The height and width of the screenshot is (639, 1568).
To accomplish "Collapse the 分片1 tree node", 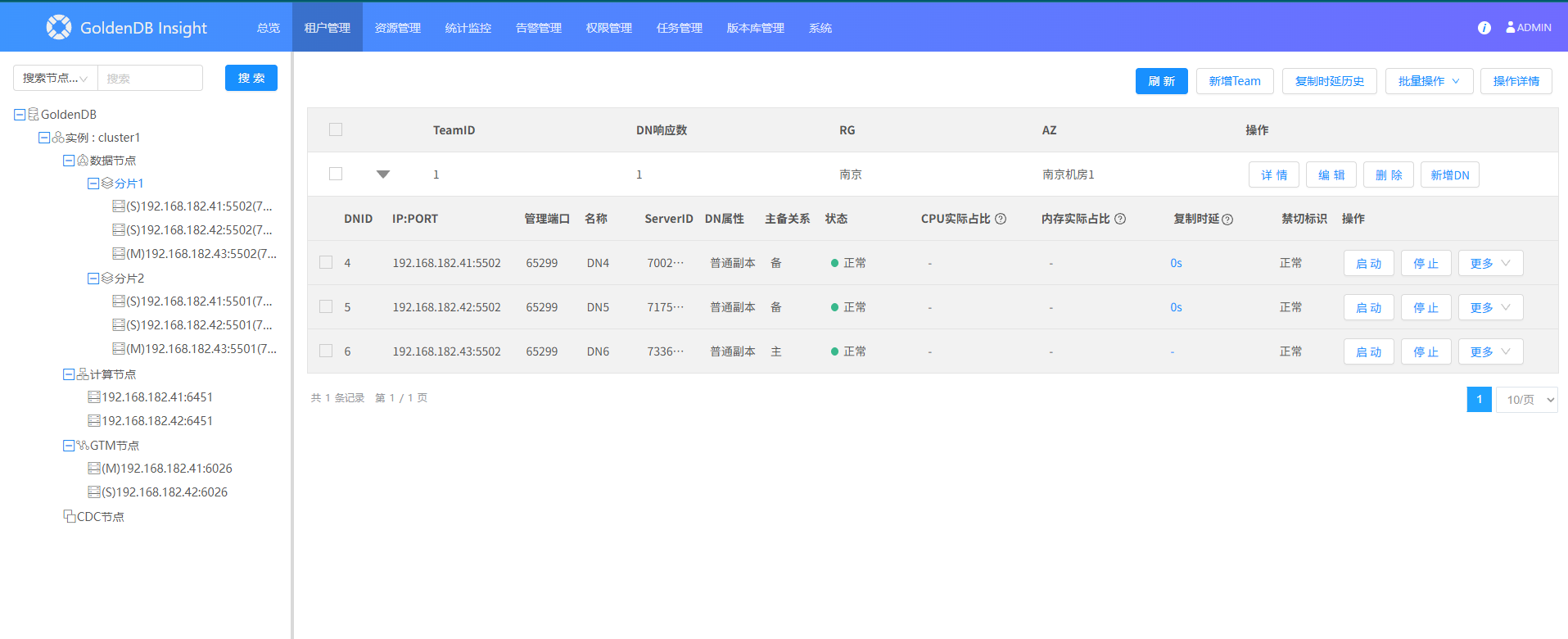I will tap(93, 184).
